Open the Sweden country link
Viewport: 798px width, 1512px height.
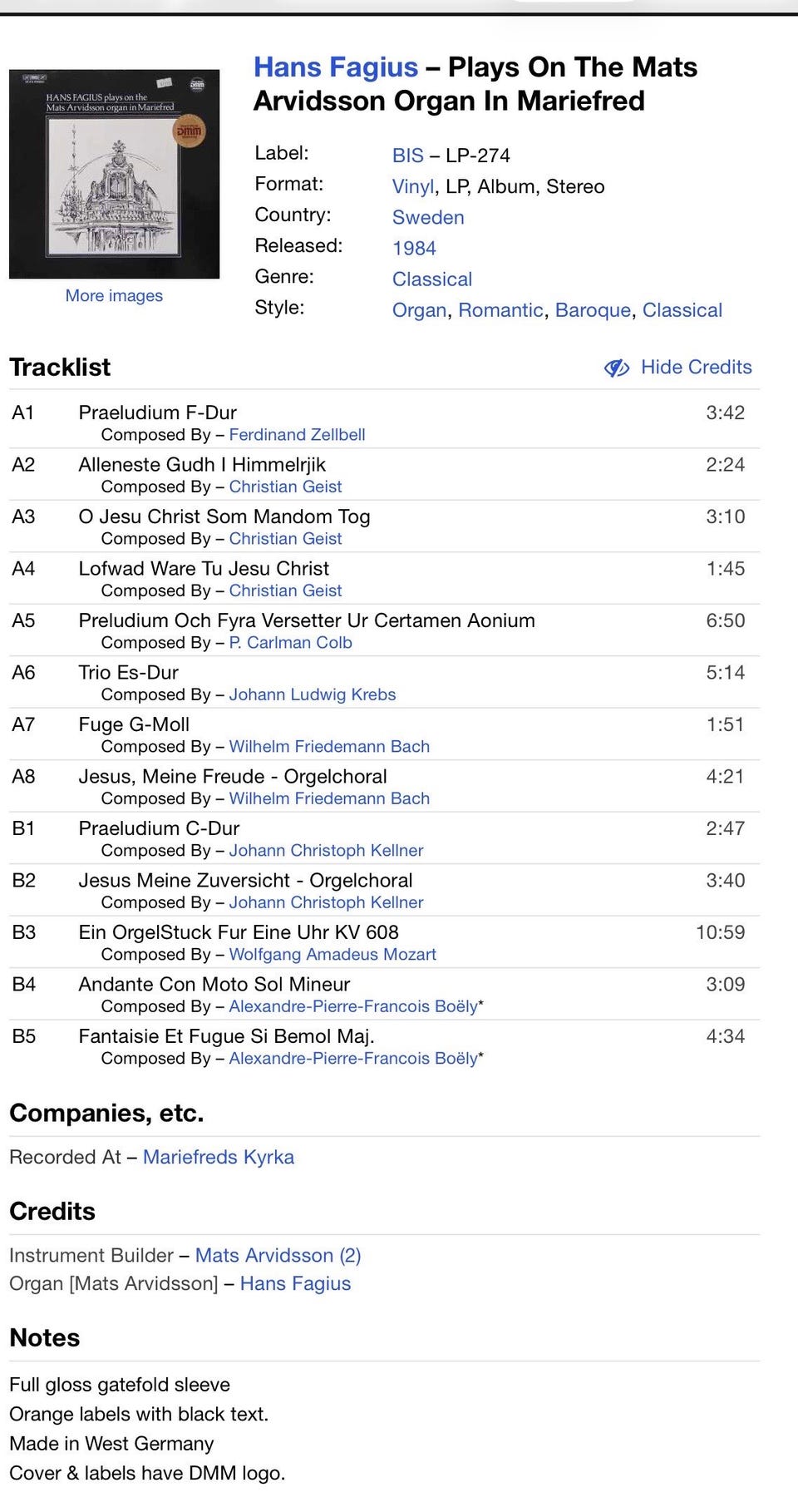[428, 217]
